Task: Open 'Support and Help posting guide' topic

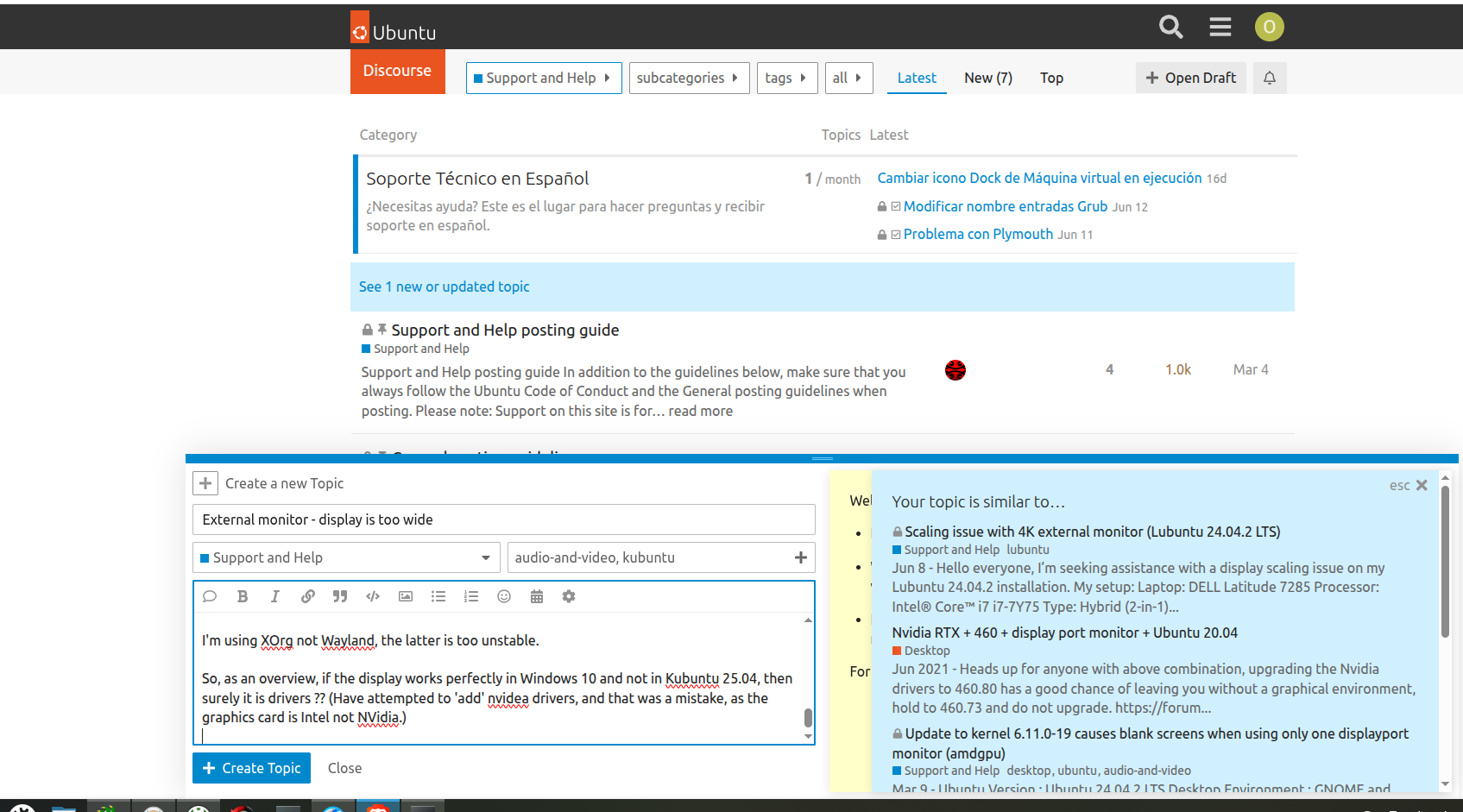Action: pos(505,330)
